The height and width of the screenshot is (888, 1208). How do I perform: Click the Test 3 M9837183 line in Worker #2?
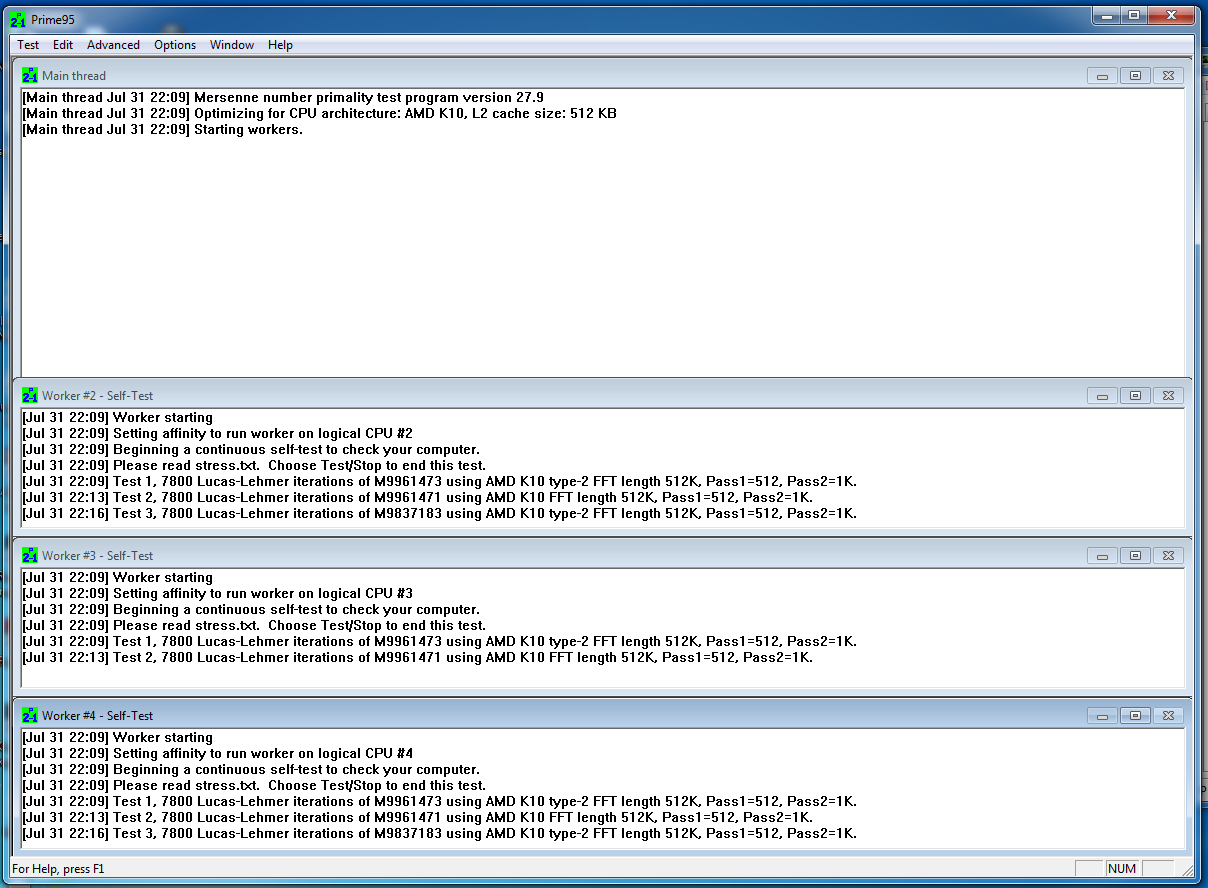[x=440, y=514]
